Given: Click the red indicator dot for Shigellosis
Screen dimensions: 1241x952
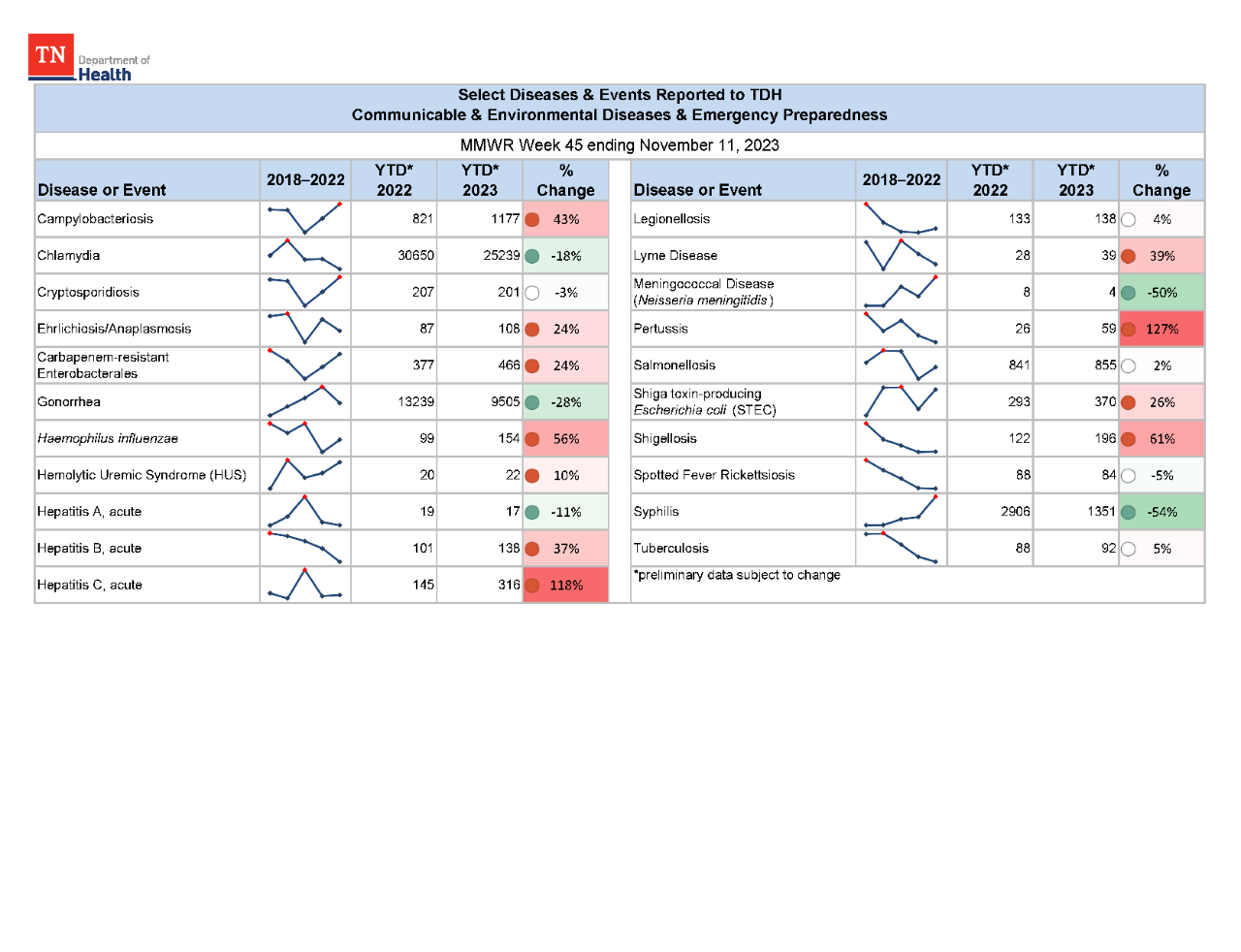Looking at the screenshot, I should pyautogui.click(x=1128, y=438).
